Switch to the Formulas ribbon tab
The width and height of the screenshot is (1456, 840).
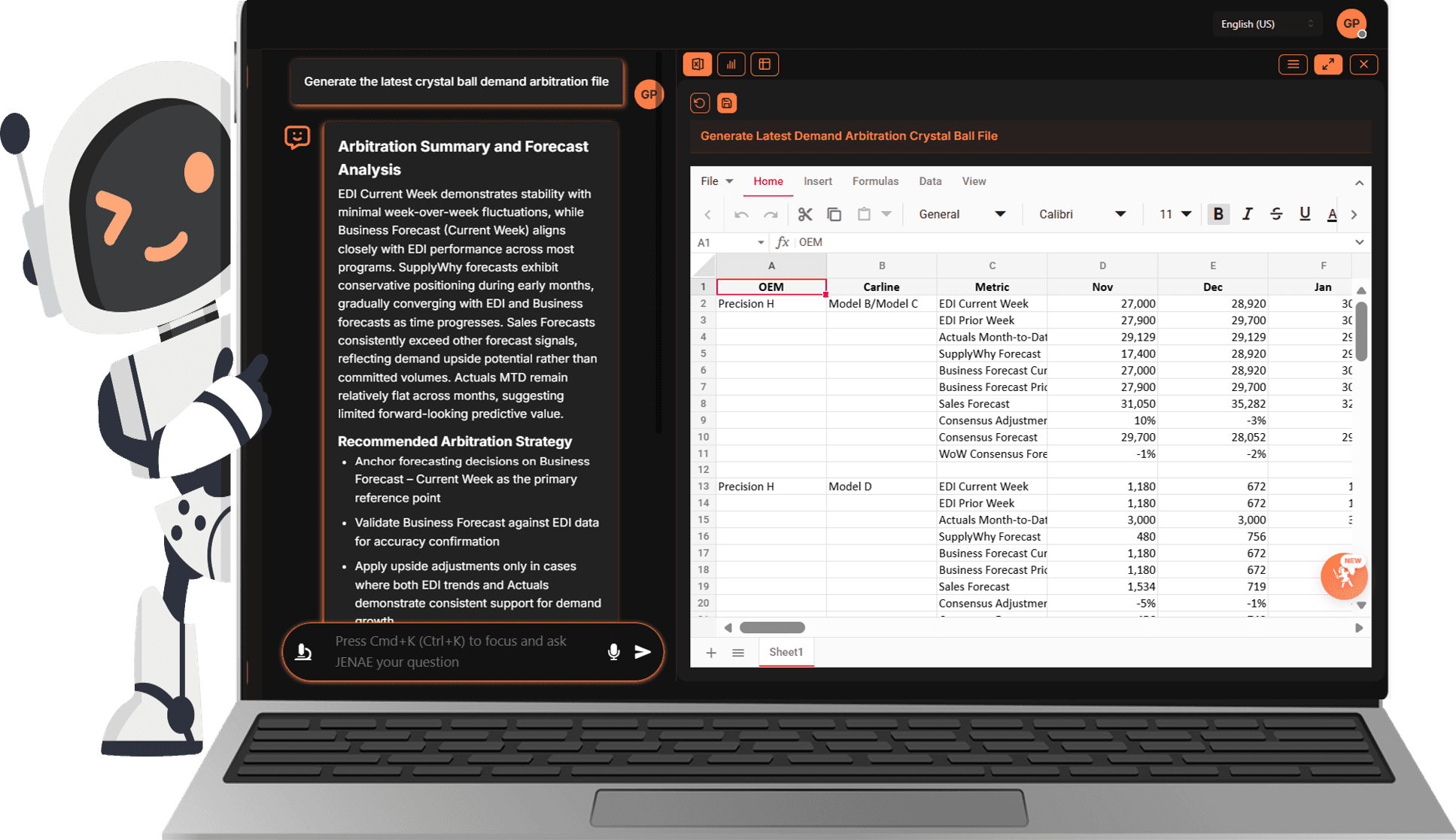875,181
